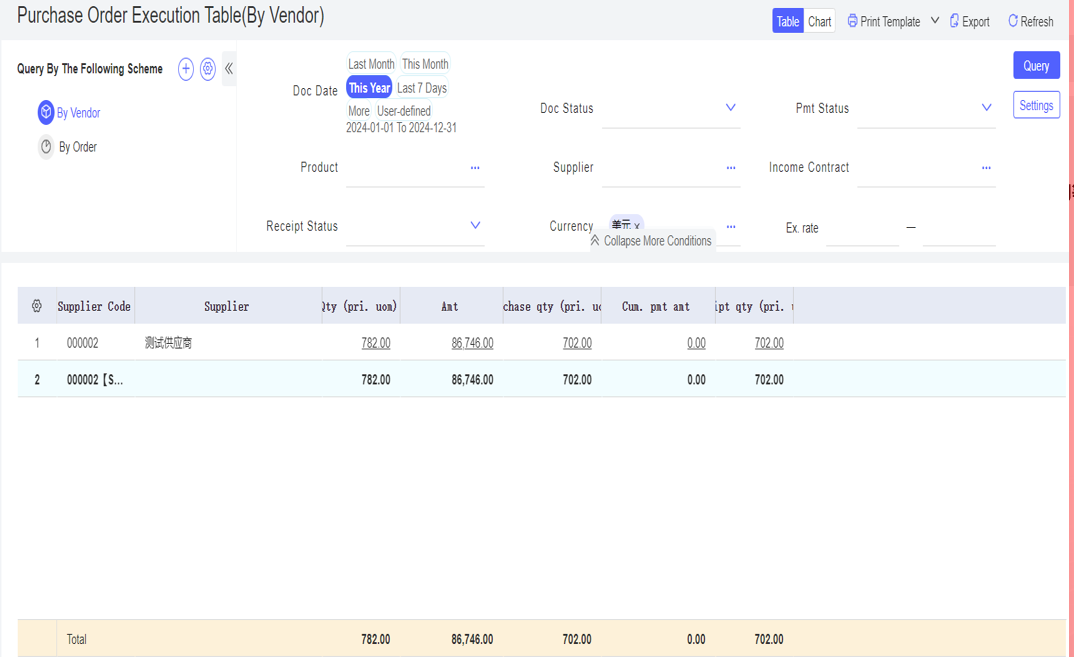Click the Export icon
This screenshot has height=657, width=1074.
pyautogui.click(x=954, y=21)
